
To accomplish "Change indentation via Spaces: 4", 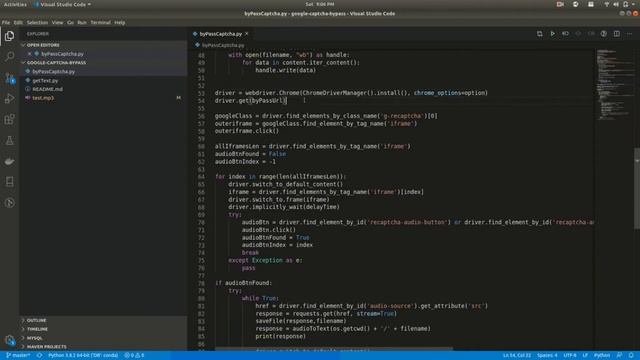I will click(547, 356).
